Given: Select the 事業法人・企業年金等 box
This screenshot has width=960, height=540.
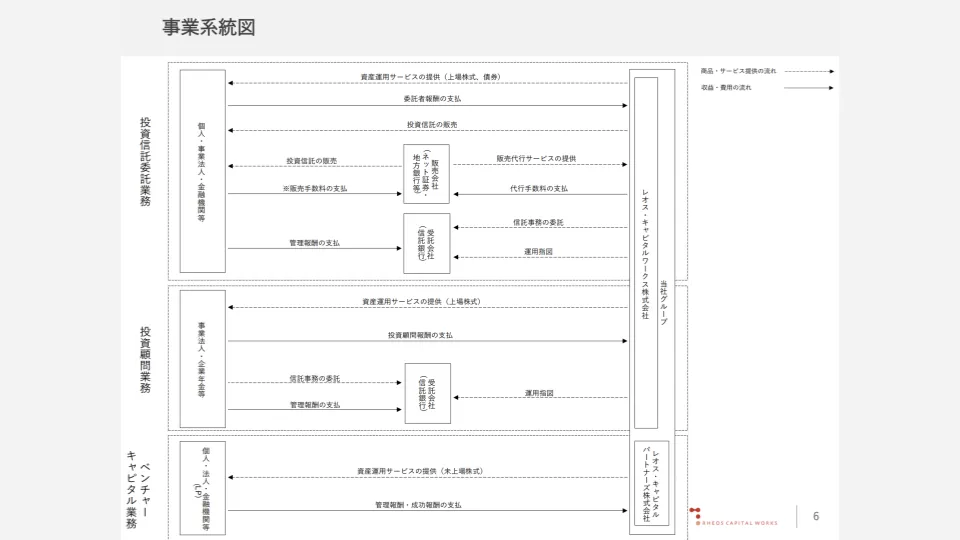Looking at the screenshot, I should [x=202, y=360].
